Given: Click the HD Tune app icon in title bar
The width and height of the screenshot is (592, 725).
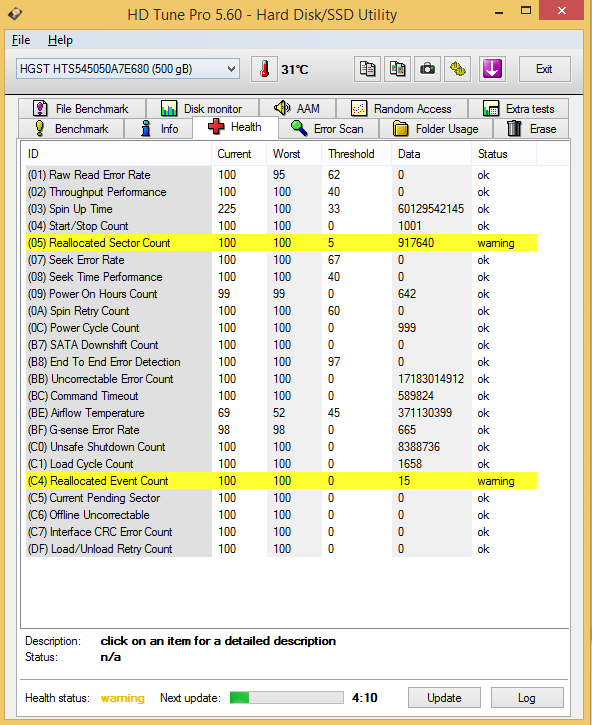Looking at the screenshot, I should click(x=15, y=14).
